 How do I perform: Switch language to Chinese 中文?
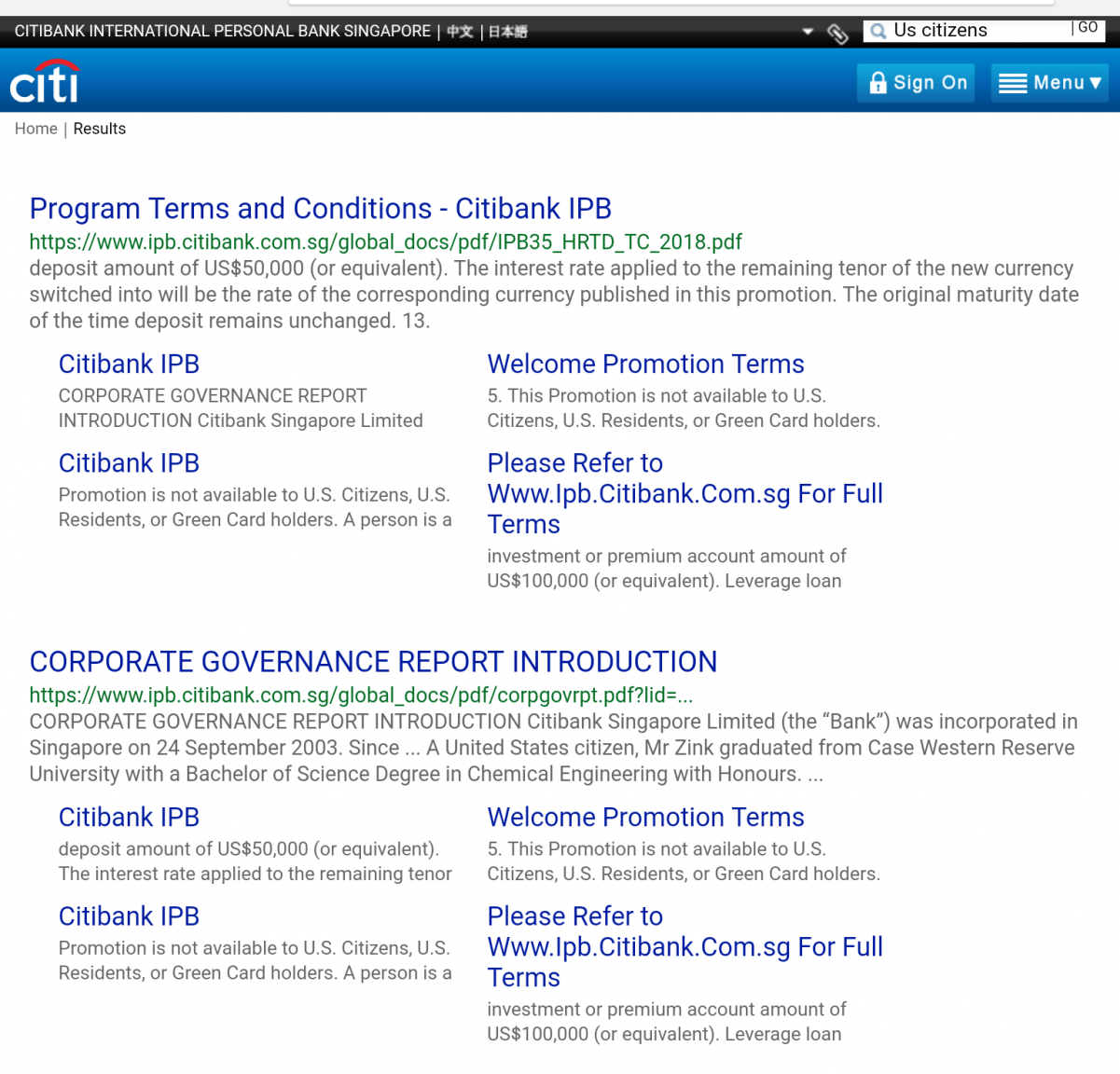[x=460, y=32]
